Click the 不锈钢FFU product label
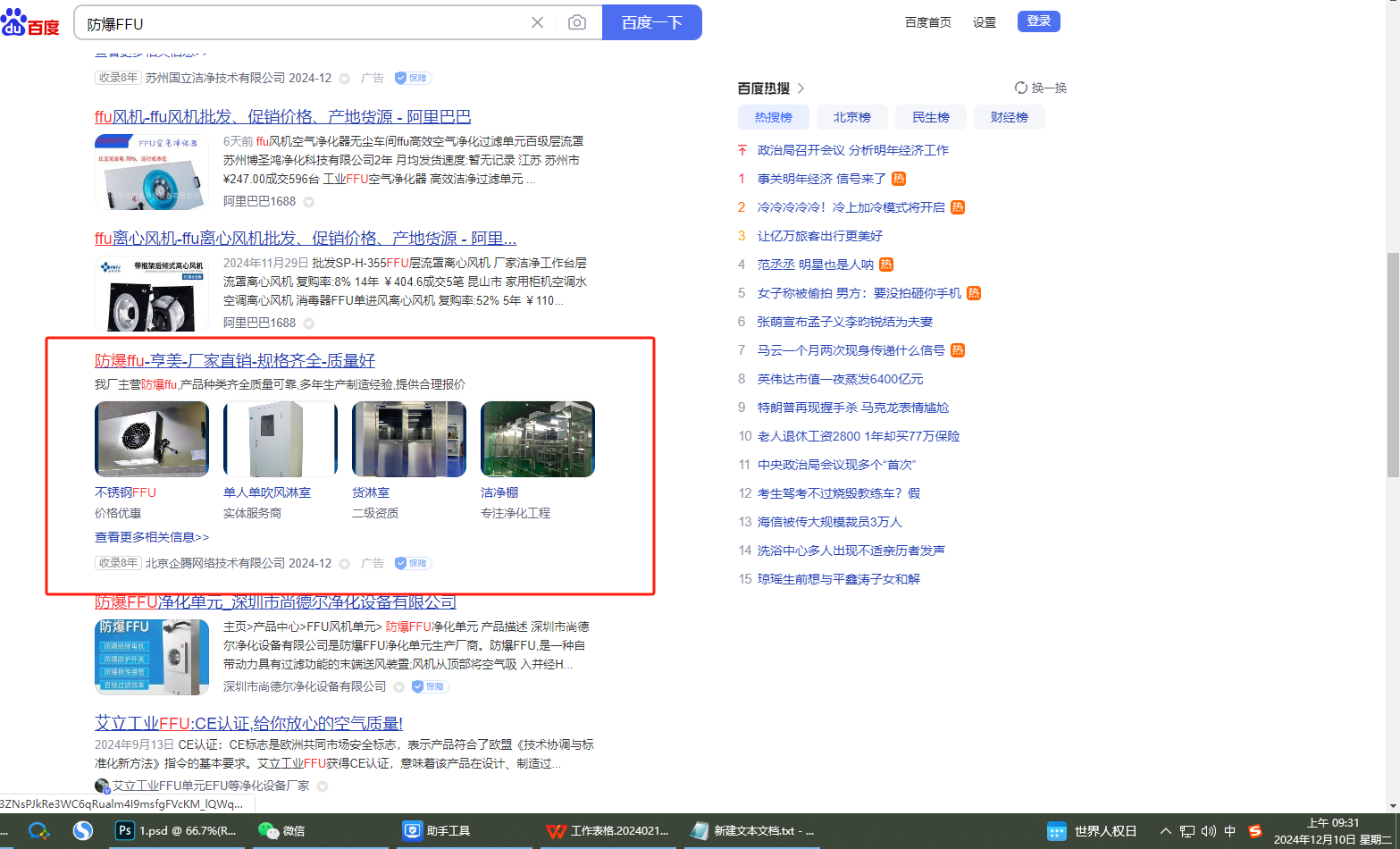Screen dimensions: 1400x849 126,492
